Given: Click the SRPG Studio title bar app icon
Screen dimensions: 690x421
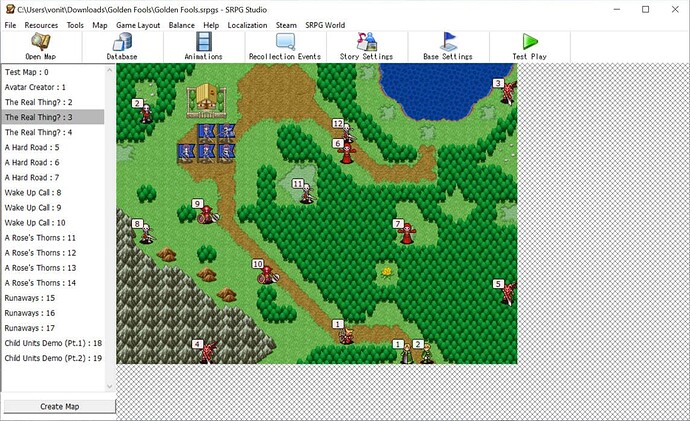Looking at the screenshot, I should 10,9.
